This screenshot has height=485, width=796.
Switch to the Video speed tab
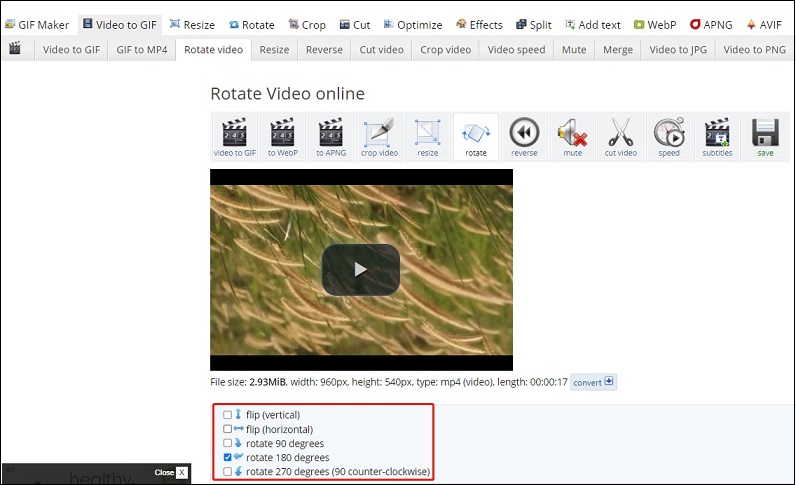tap(517, 49)
